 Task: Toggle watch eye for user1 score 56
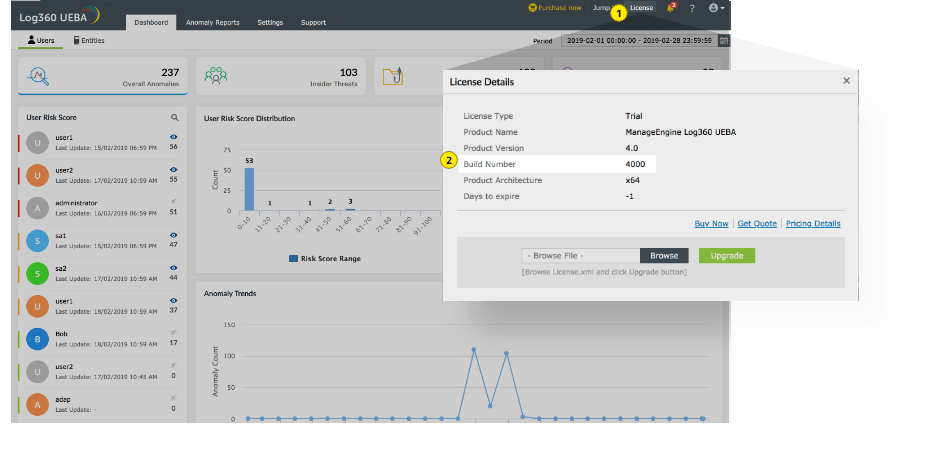[173, 137]
